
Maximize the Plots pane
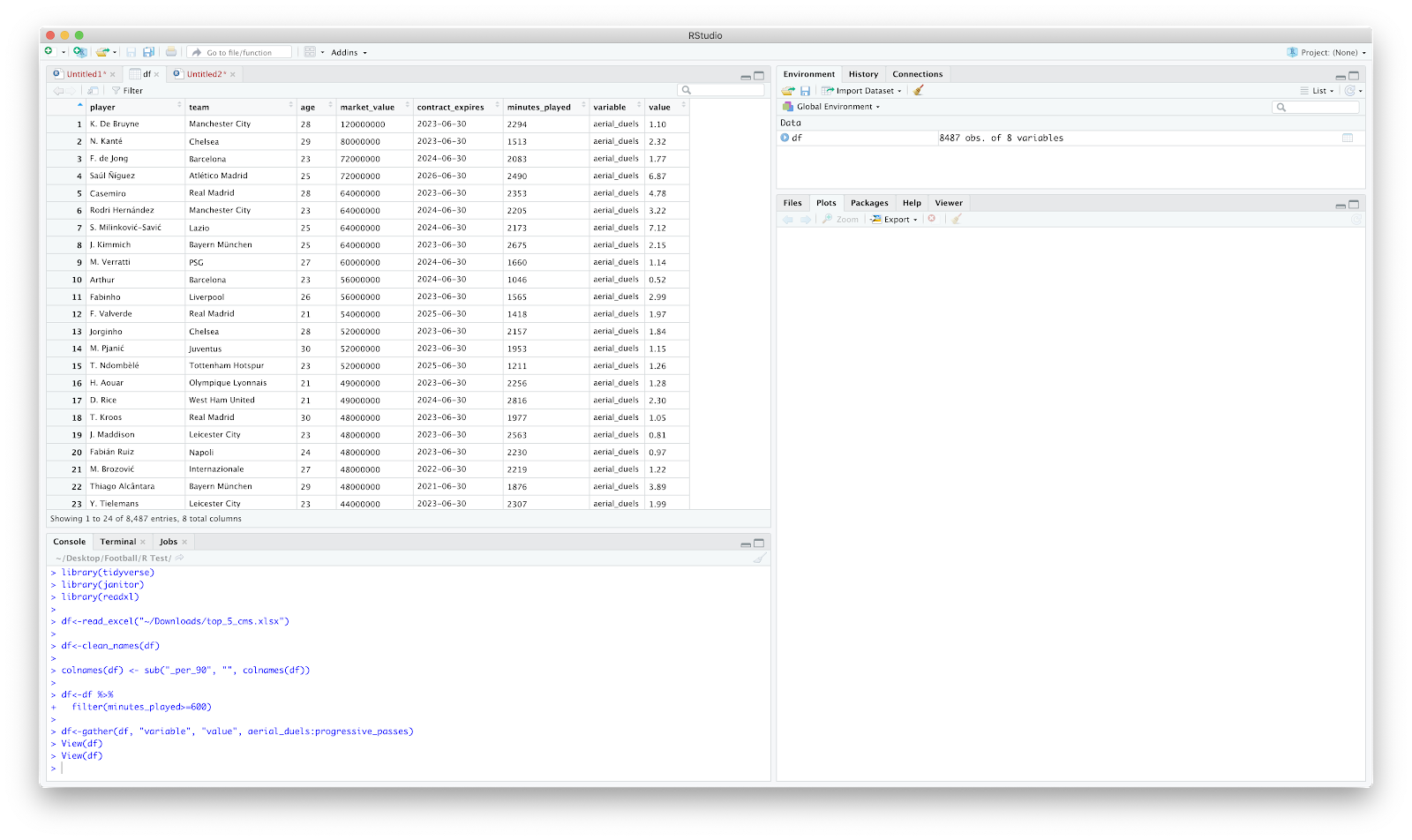tap(1354, 204)
